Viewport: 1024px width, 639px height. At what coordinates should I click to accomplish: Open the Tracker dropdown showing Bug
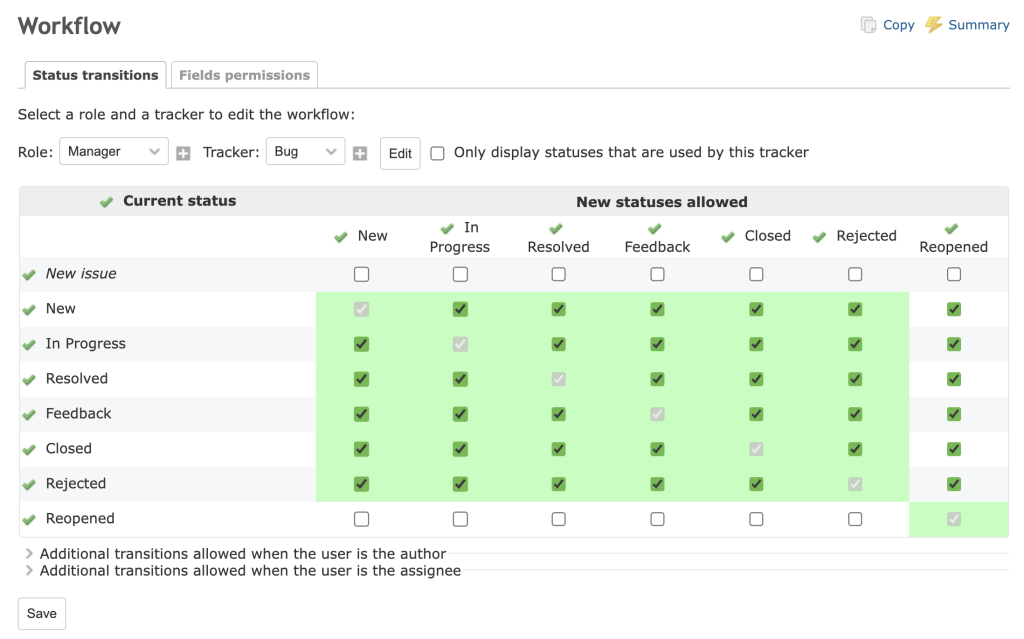point(307,152)
